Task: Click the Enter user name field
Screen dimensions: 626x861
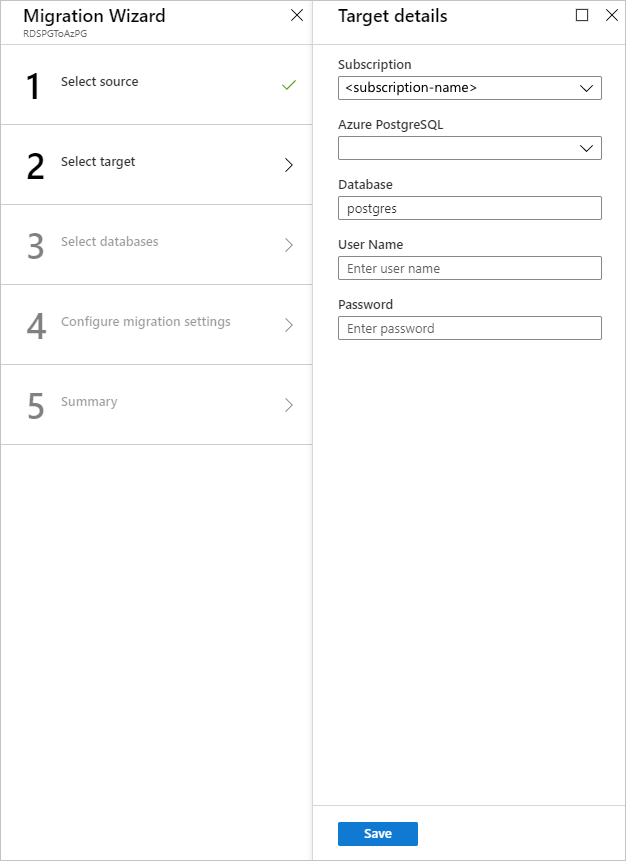Action: (469, 268)
